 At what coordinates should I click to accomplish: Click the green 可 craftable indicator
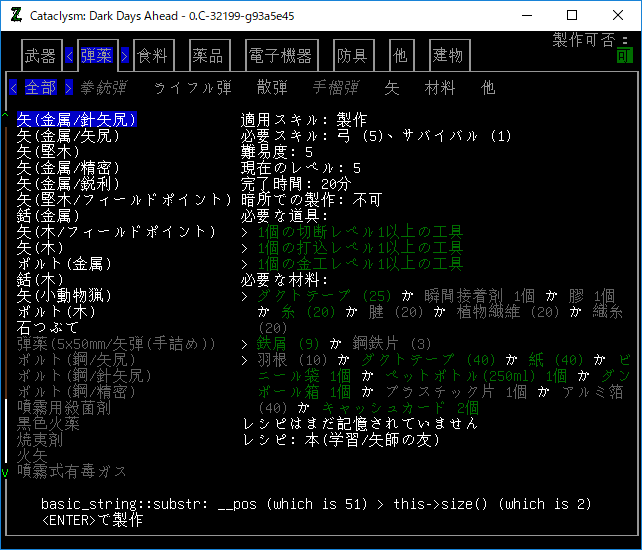tap(625, 56)
